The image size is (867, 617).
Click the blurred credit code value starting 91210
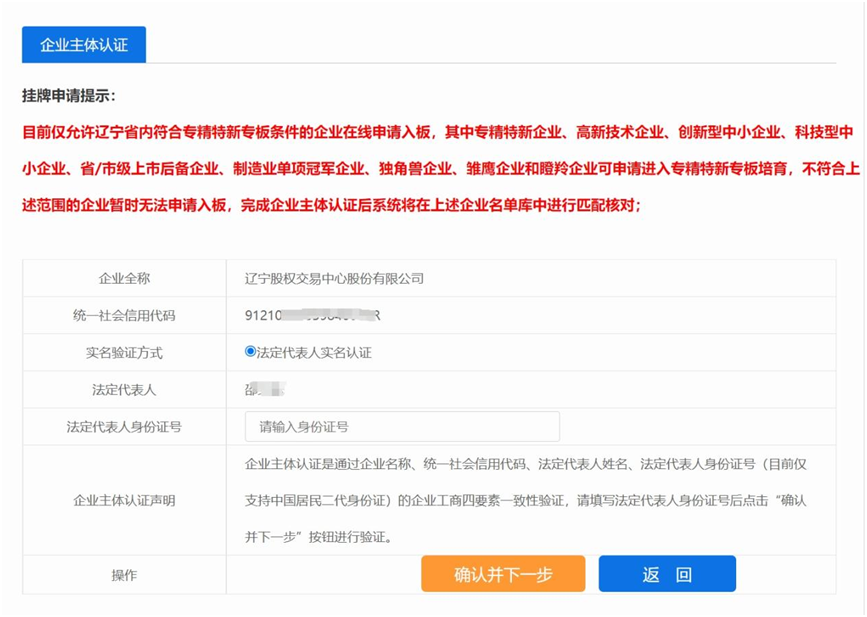pyautogui.click(x=312, y=315)
